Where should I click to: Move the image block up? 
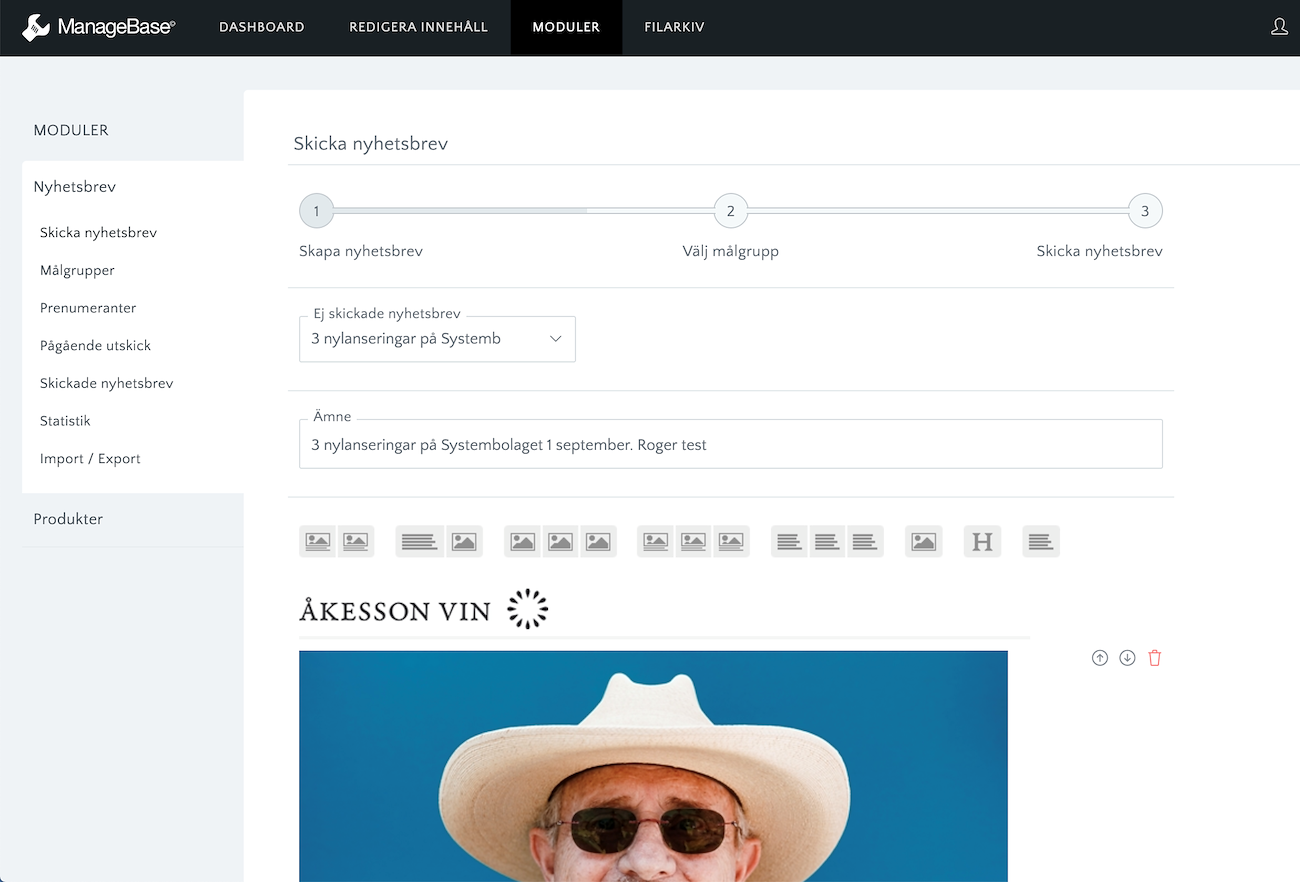(x=1100, y=658)
